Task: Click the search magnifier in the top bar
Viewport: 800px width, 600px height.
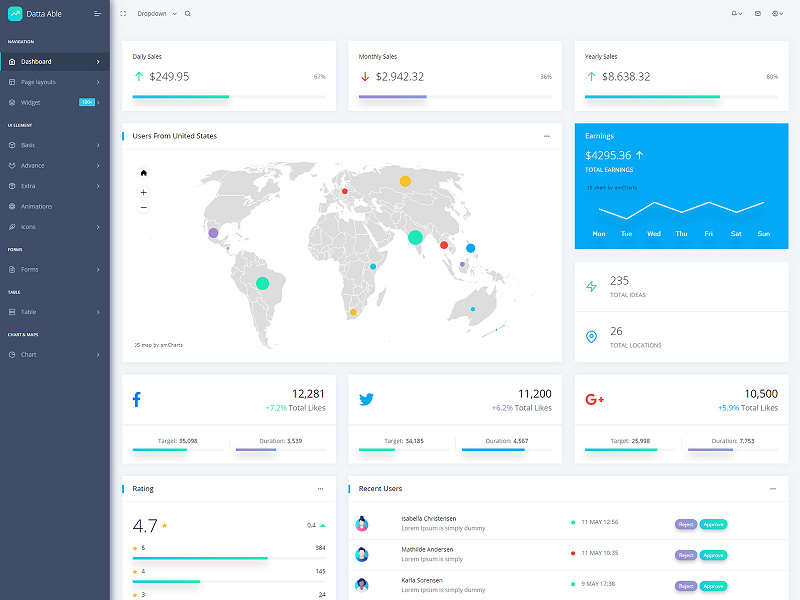Action: pyautogui.click(x=187, y=13)
